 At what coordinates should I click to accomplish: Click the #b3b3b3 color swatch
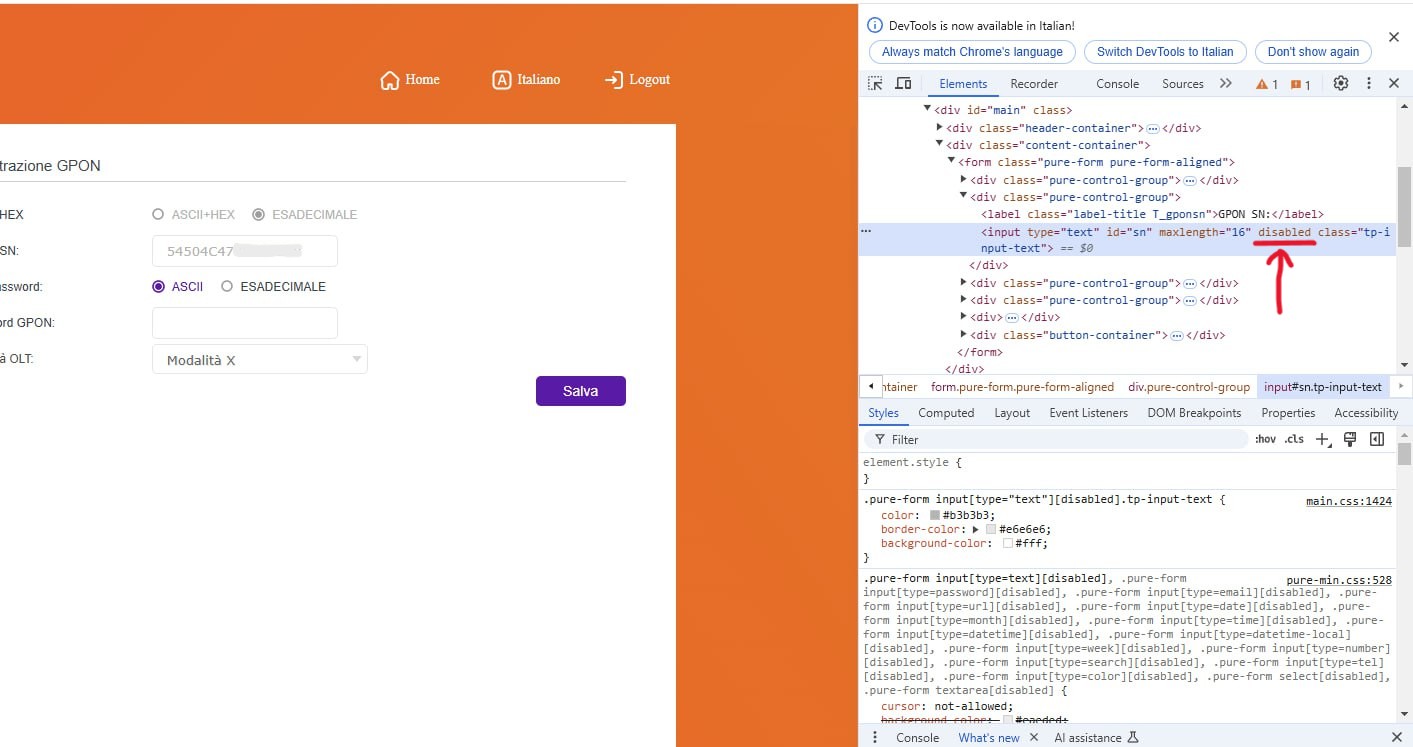pyautogui.click(x=935, y=516)
